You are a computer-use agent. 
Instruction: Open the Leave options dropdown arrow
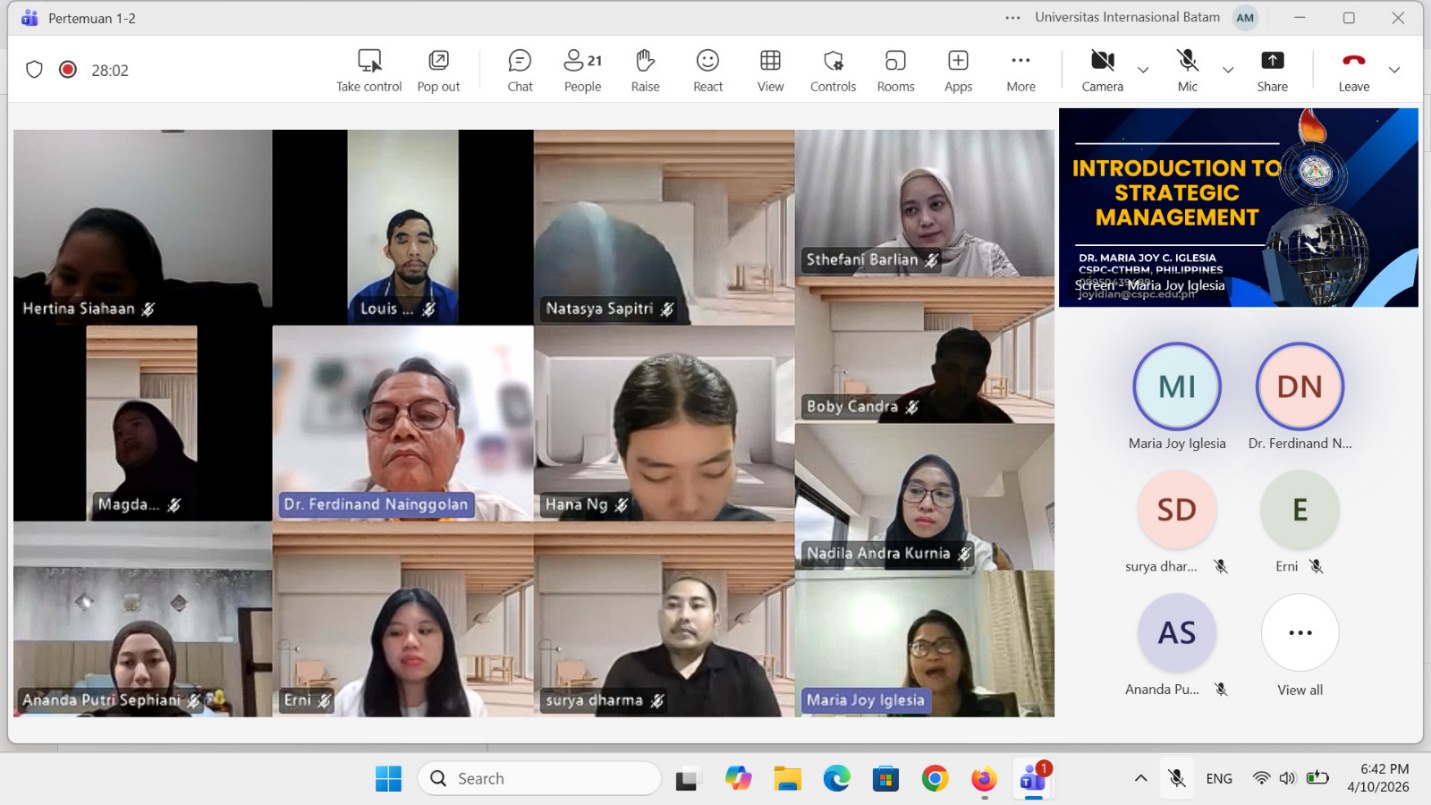pyautogui.click(x=1394, y=70)
